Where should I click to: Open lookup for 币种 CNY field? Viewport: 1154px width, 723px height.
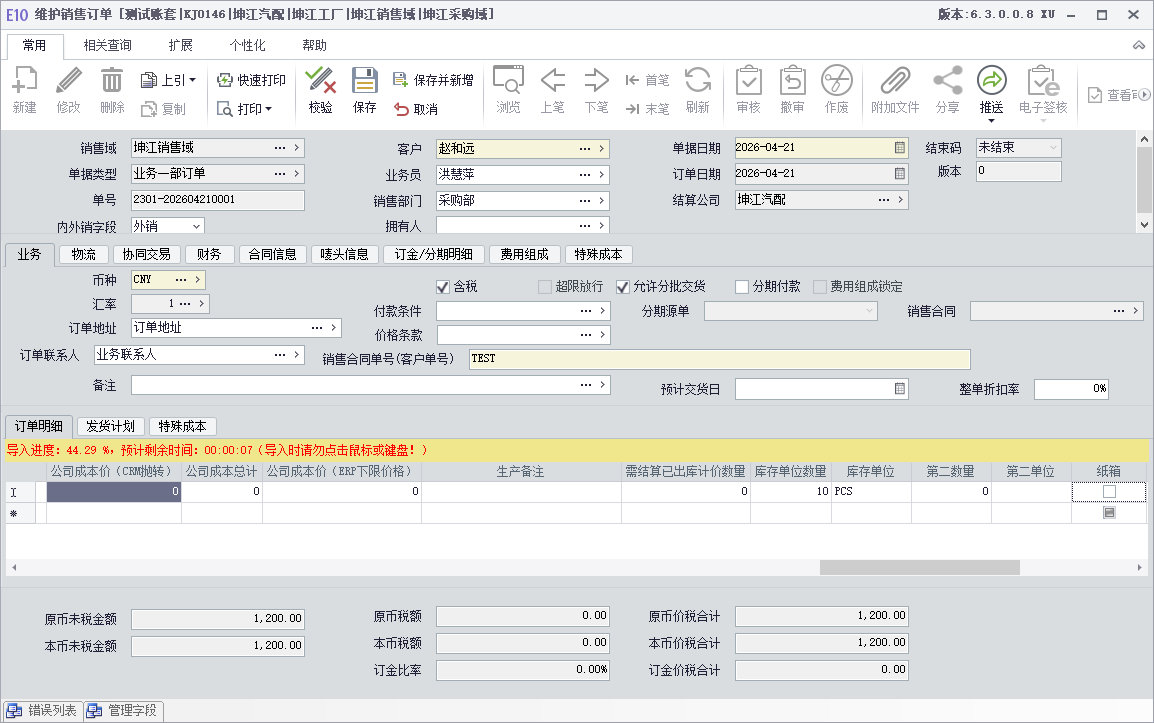coord(181,280)
